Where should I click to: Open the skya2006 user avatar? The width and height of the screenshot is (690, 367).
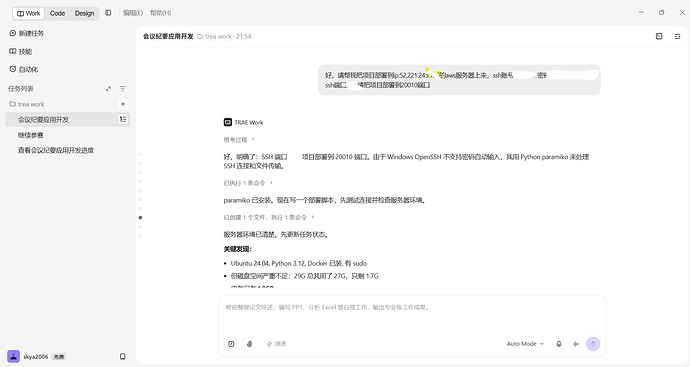[14, 356]
